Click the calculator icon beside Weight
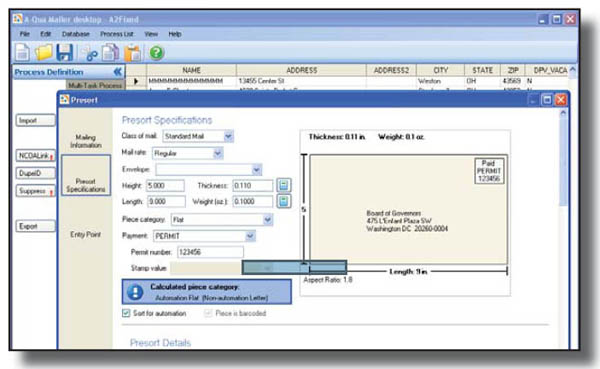The width and height of the screenshot is (600, 369). point(284,201)
